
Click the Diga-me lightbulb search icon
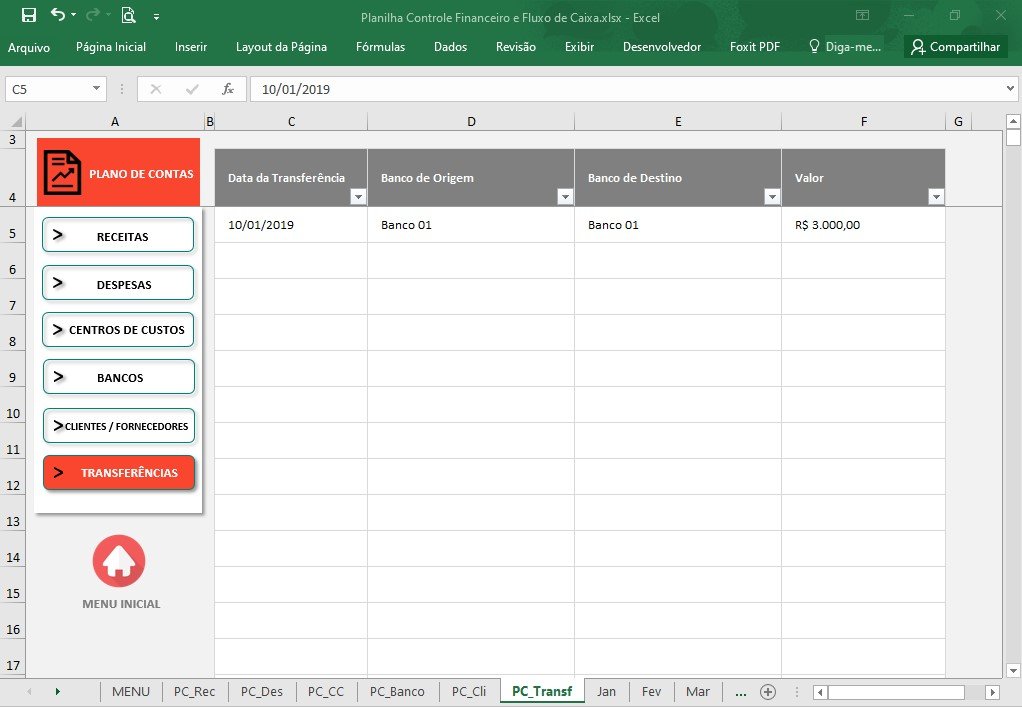click(x=814, y=46)
